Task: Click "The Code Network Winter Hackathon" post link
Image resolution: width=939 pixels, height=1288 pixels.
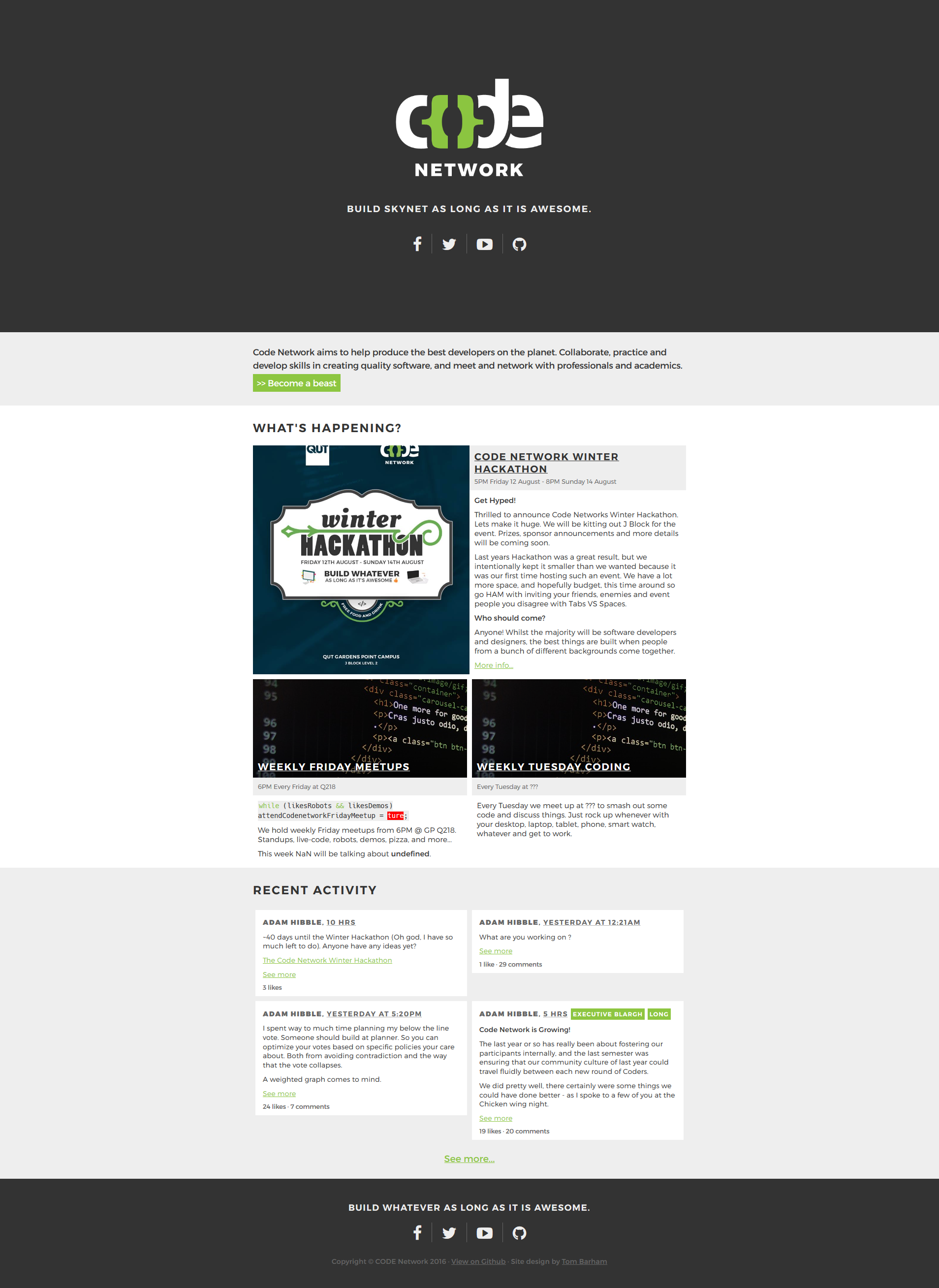Action: coord(327,960)
